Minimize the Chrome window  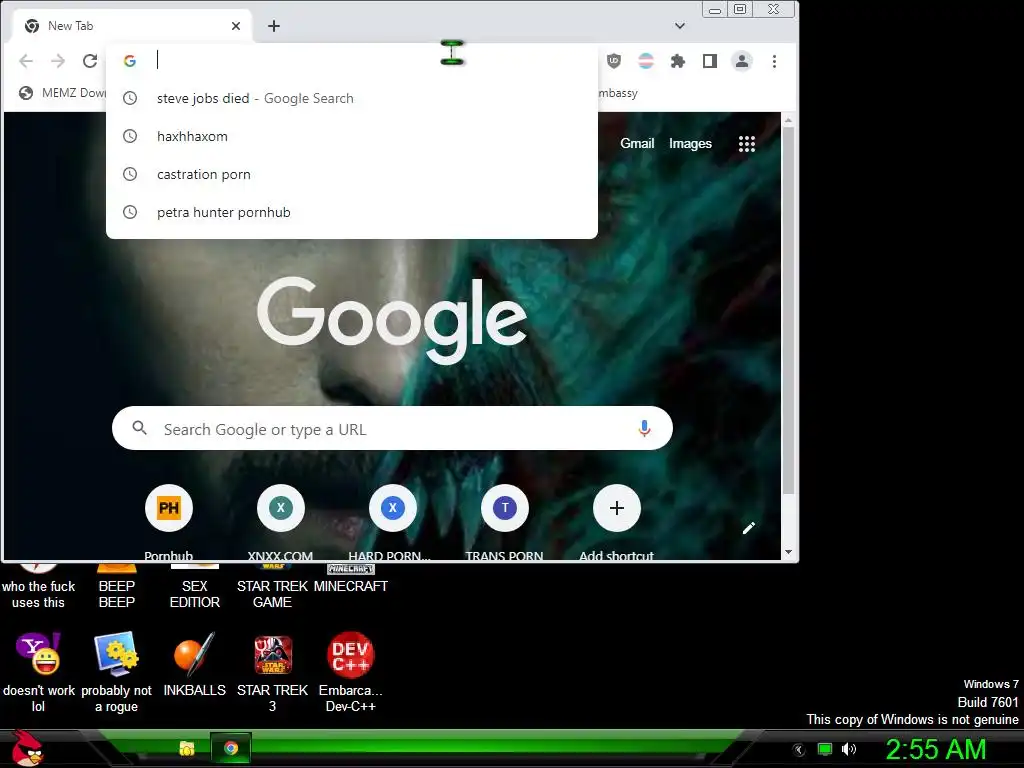coord(715,10)
